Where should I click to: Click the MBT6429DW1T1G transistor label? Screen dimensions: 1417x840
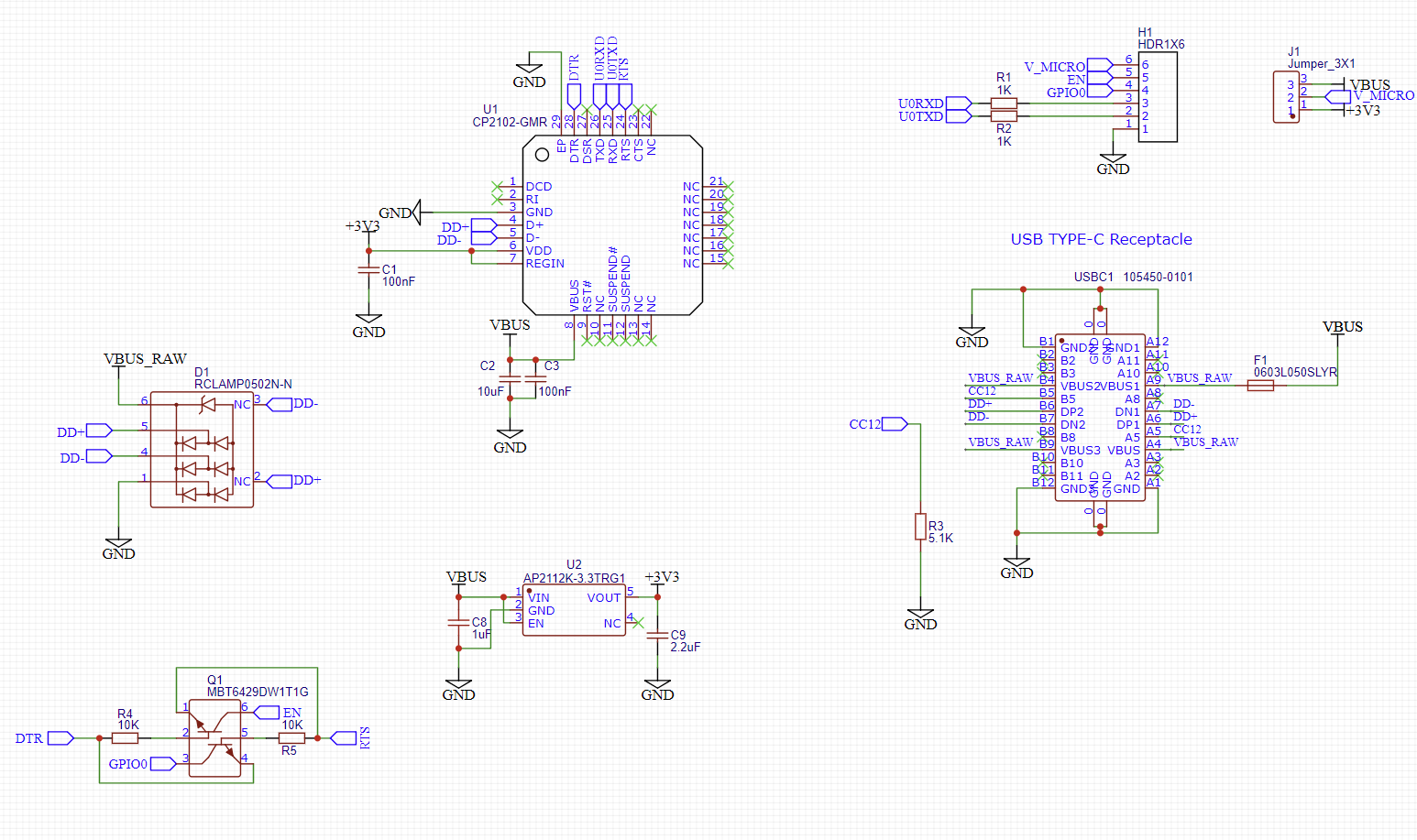pos(258,693)
